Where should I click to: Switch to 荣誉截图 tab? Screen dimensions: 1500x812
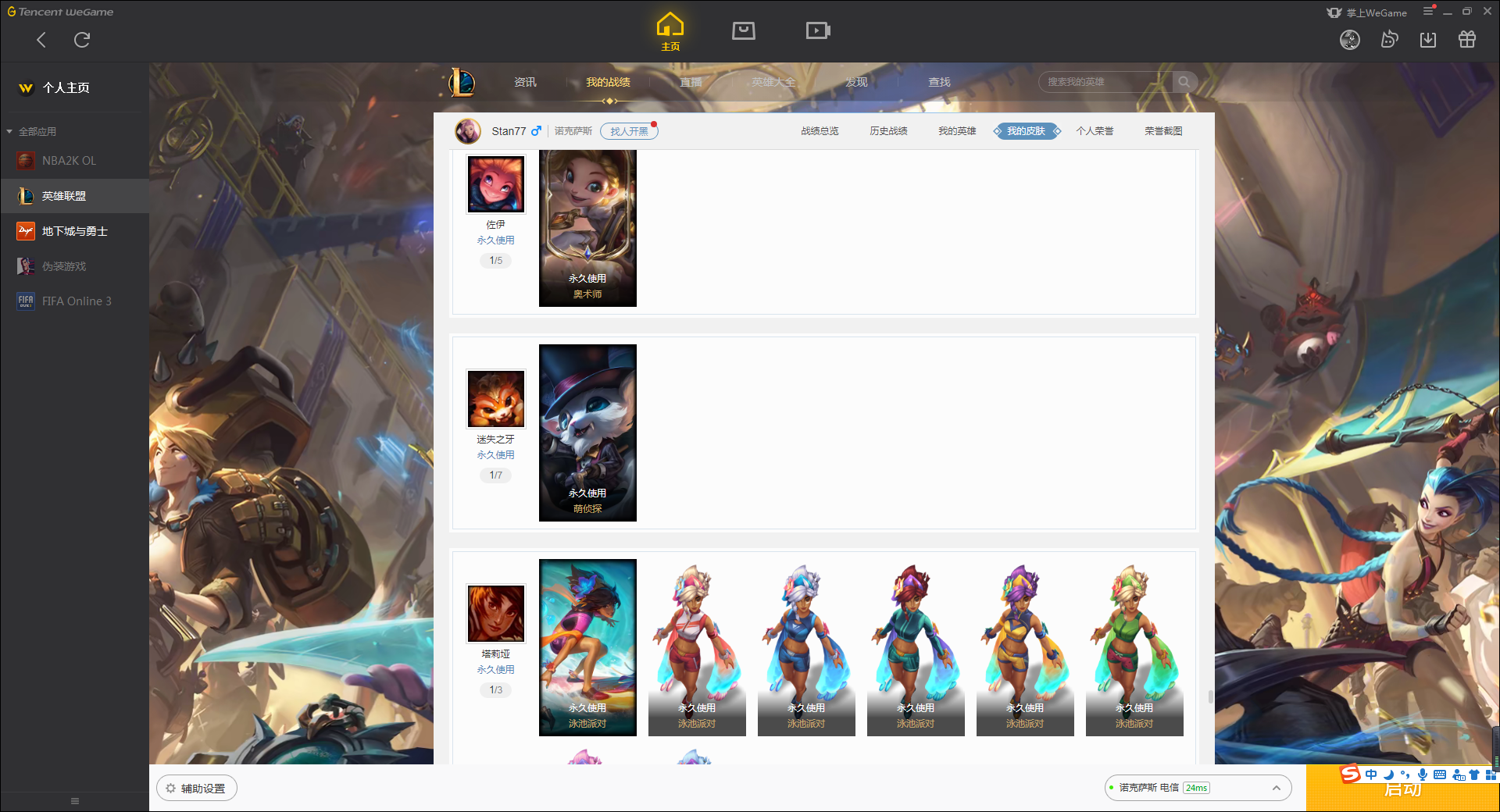click(1163, 131)
